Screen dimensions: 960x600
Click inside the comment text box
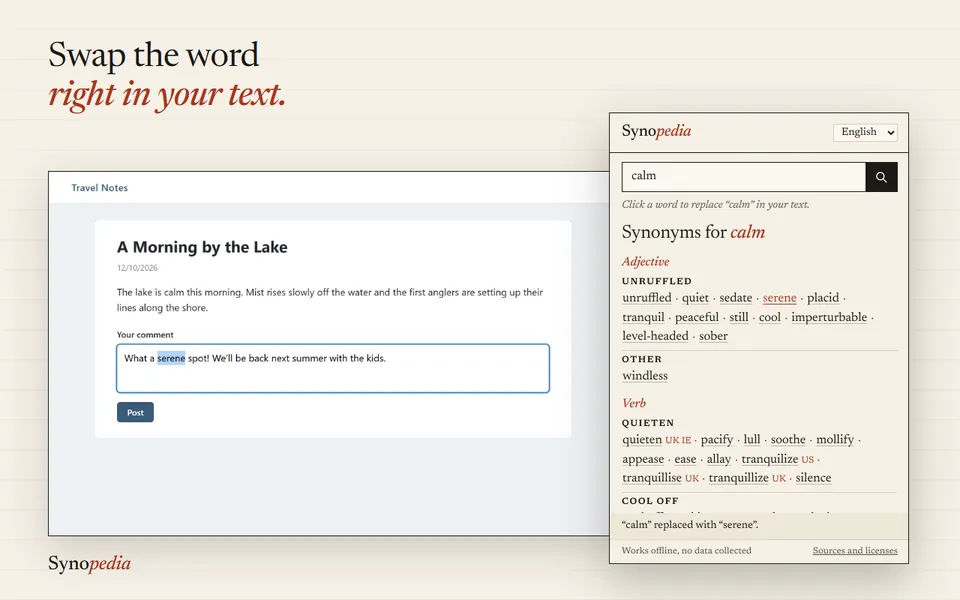pos(333,368)
